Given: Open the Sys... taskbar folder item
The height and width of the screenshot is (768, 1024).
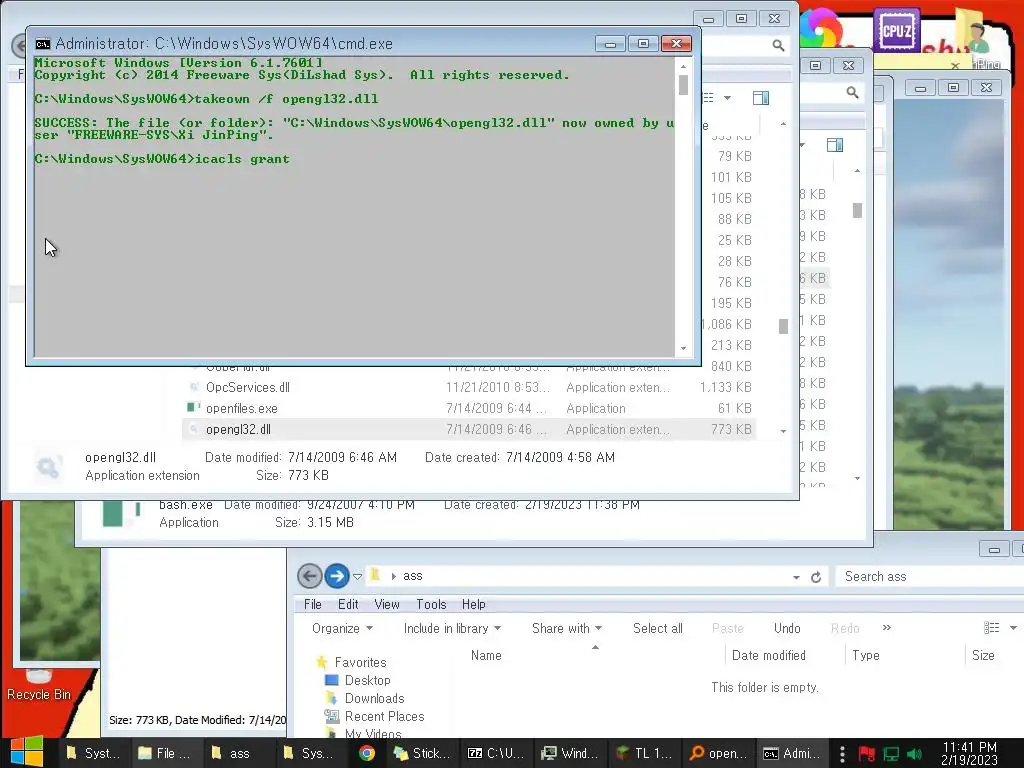Looking at the screenshot, I should (311, 753).
